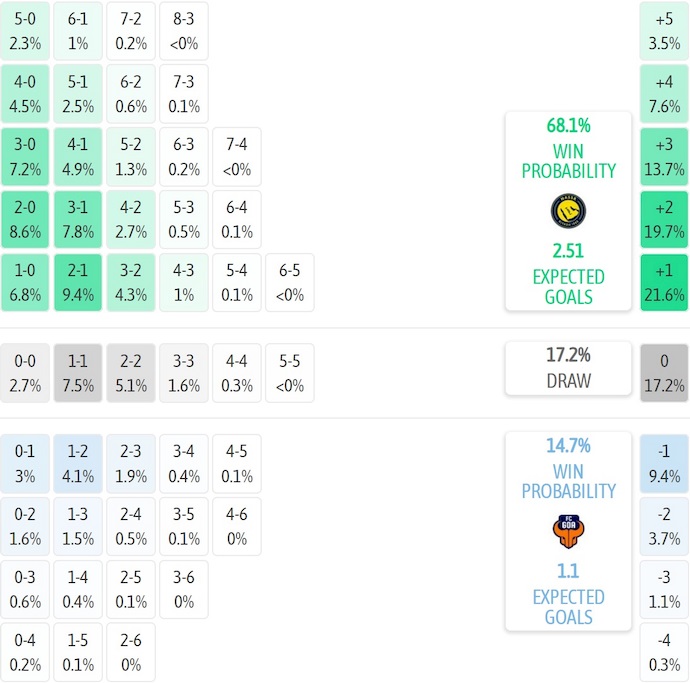This screenshot has width=690, height=683.
Task: Click the 5-0 scoreline cell
Action: tap(25, 31)
